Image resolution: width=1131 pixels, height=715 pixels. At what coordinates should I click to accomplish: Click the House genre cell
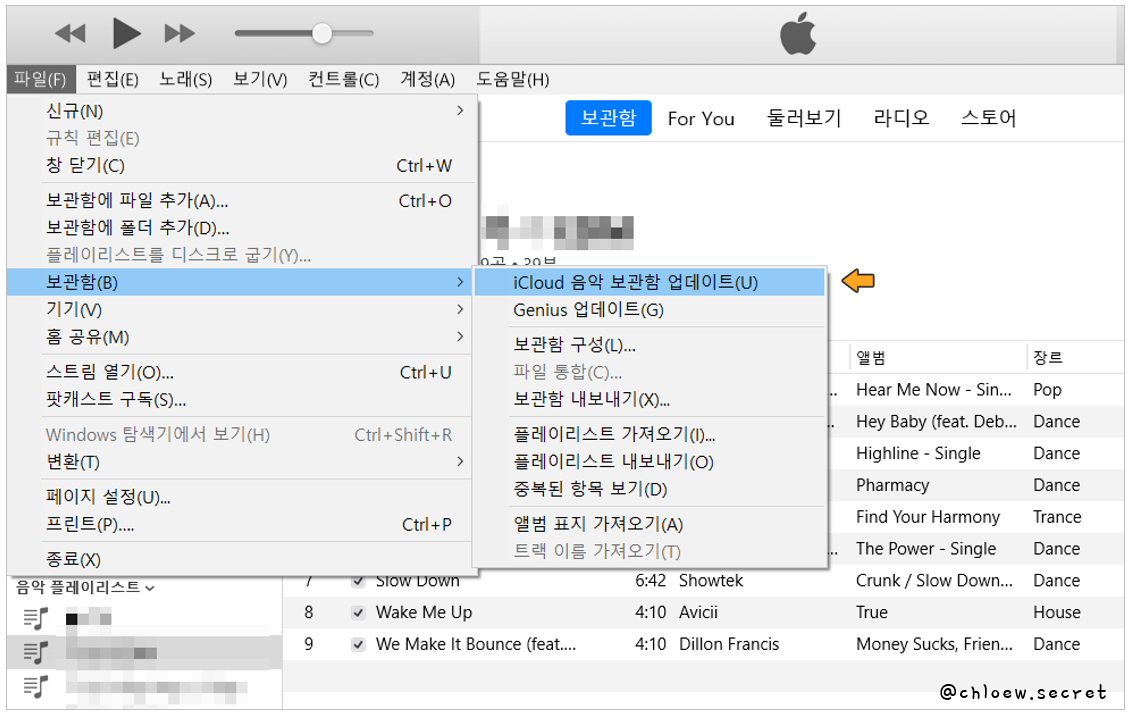pos(1057,613)
